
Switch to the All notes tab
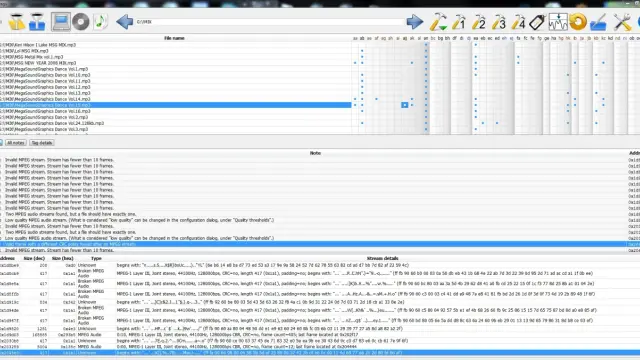pos(16,143)
